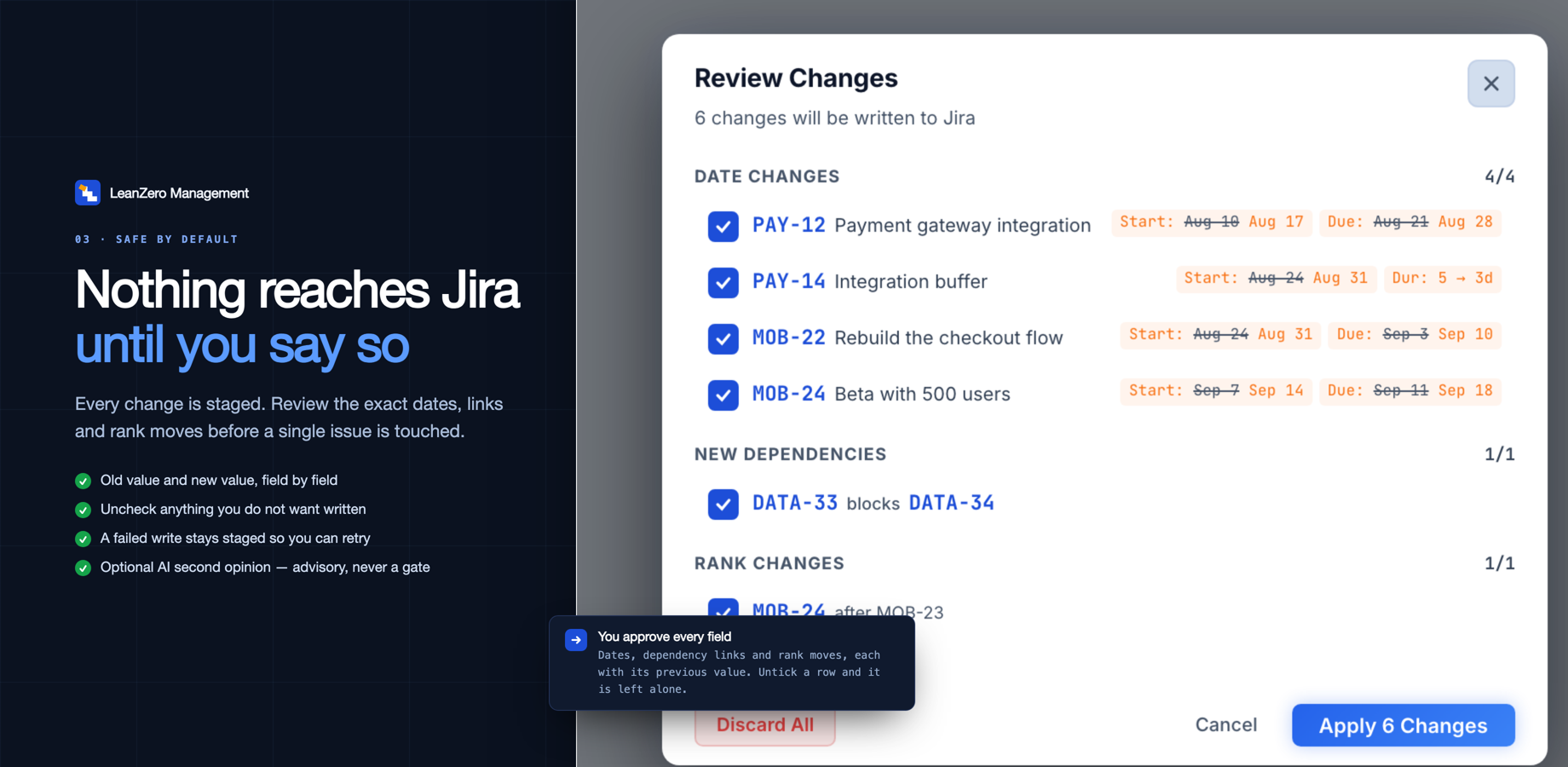Click the green check beside A failed write stays staged

click(x=83, y=539)
